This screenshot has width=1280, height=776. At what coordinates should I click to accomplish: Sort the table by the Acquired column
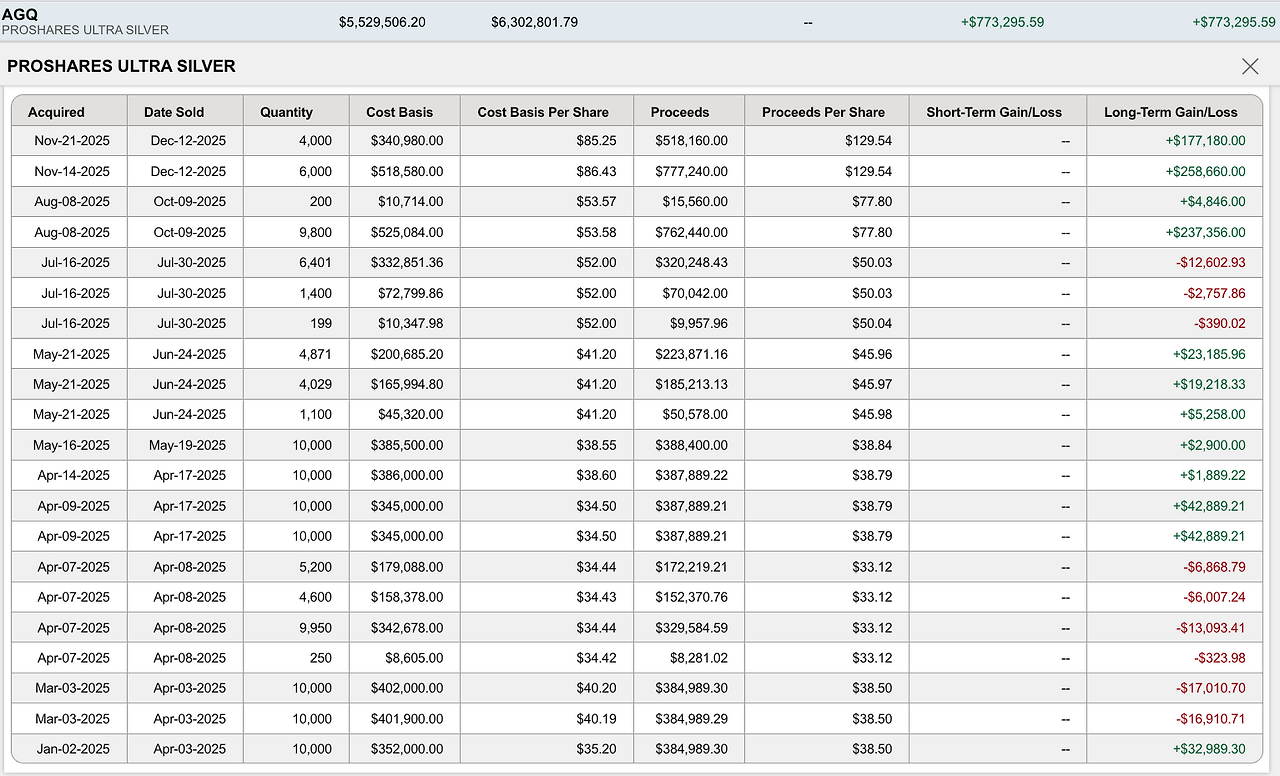58,111
